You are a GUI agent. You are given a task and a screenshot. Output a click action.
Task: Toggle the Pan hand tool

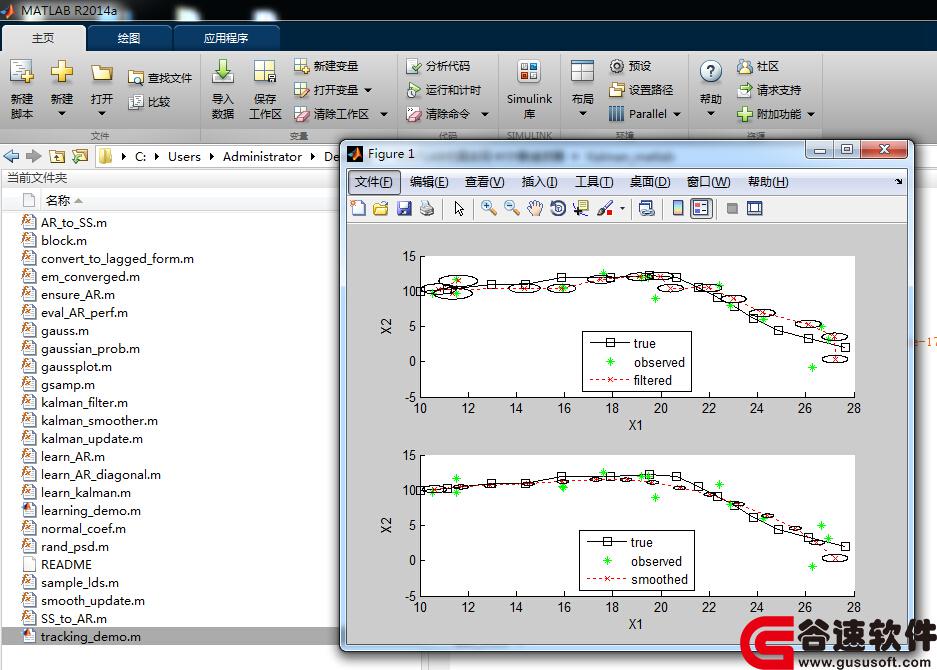pos(535,208)
